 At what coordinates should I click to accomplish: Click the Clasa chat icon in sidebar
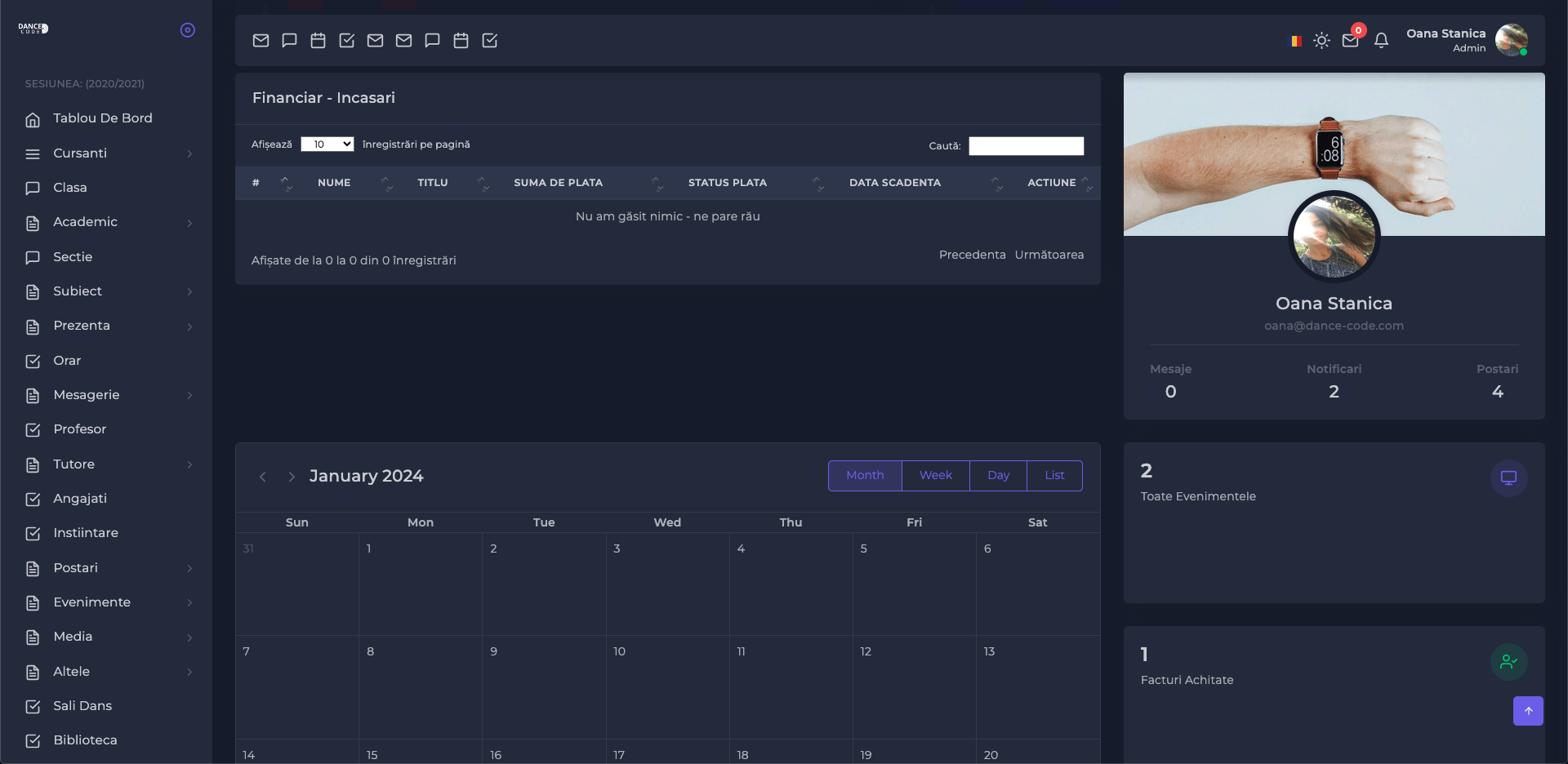33,189
